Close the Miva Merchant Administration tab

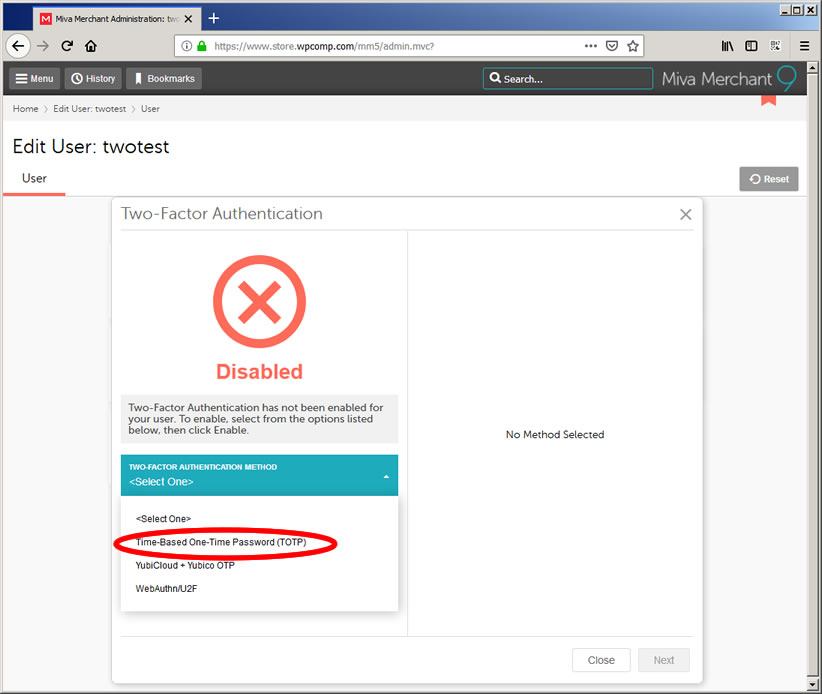point(189,19)
